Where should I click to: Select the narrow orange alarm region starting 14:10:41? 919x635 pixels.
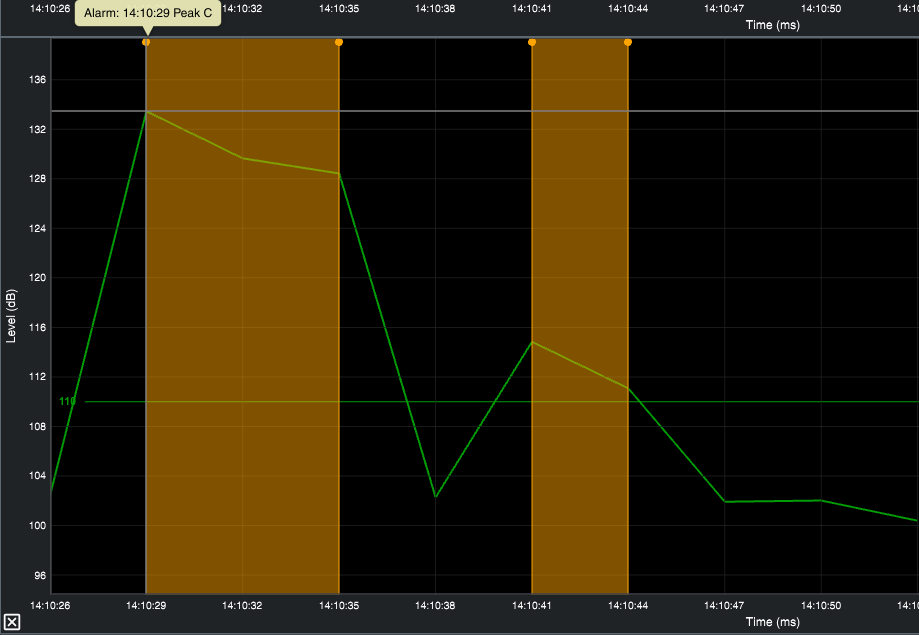click(580, 317)
